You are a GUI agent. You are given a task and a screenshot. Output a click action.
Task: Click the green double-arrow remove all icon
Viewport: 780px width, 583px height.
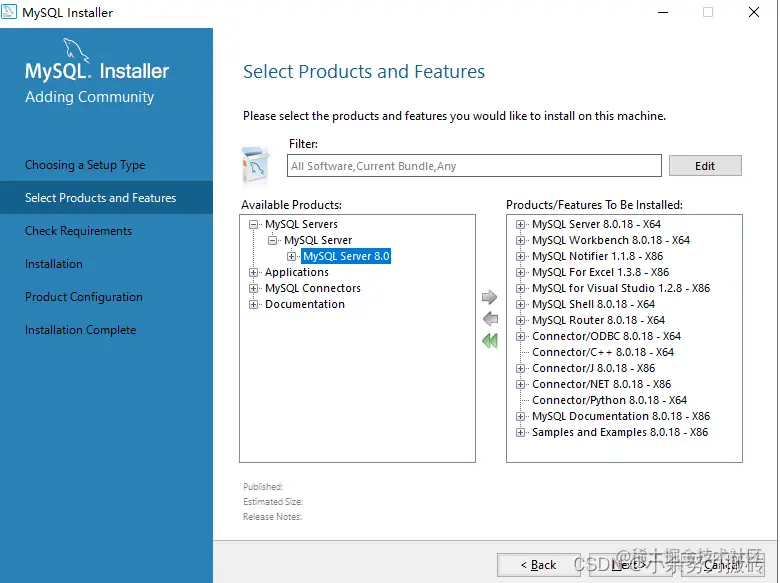point(490,341)
